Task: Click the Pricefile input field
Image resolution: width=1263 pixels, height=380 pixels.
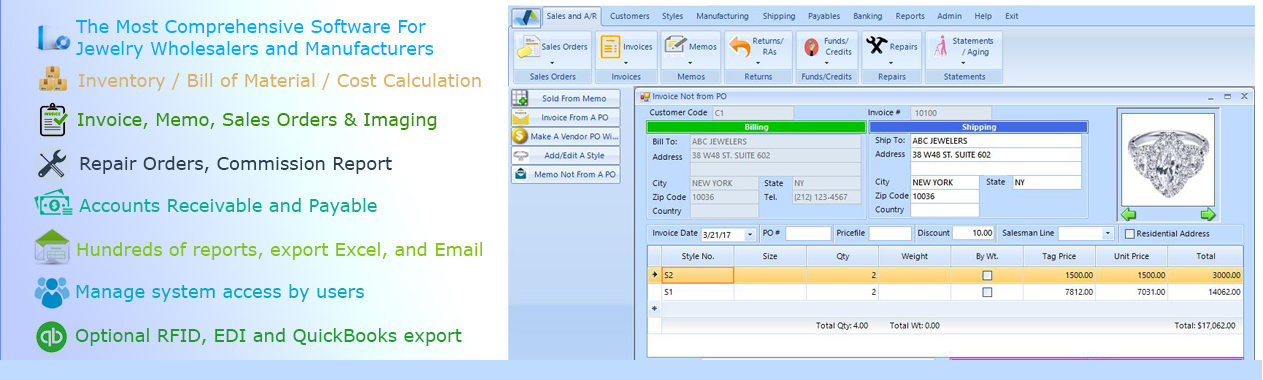Action: click(x=890, y=234)
